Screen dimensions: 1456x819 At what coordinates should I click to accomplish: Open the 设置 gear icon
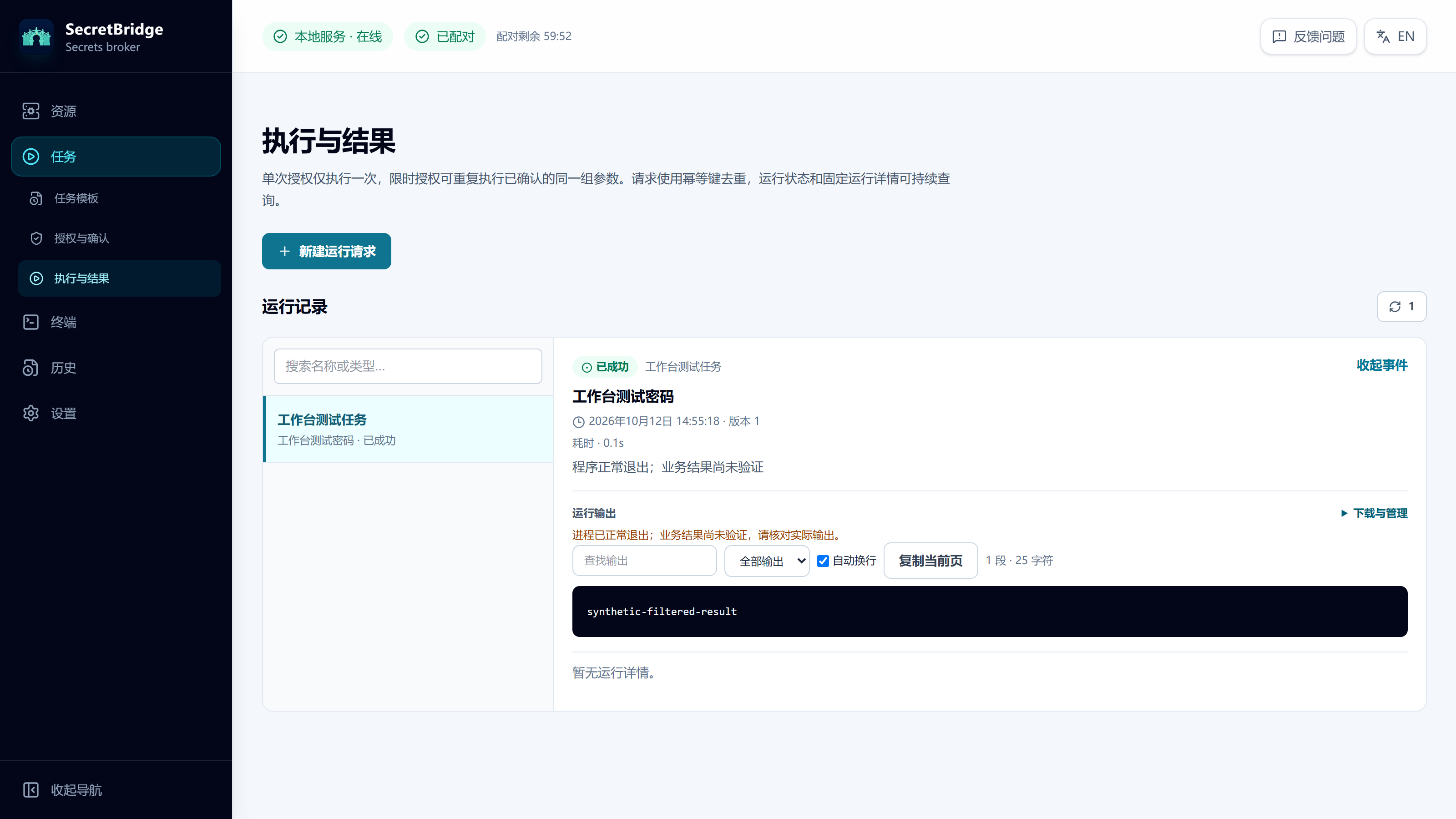30,414
